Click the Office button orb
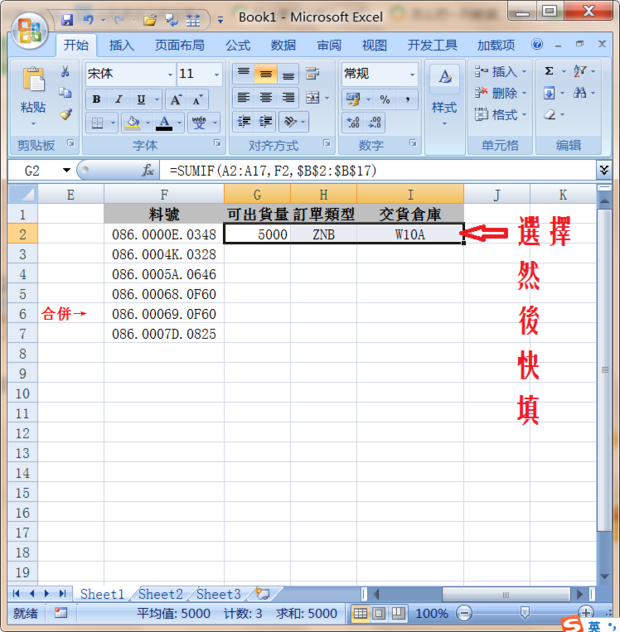Image resolution: width=620 pixels, height=632 pixels. click(29, 31)
